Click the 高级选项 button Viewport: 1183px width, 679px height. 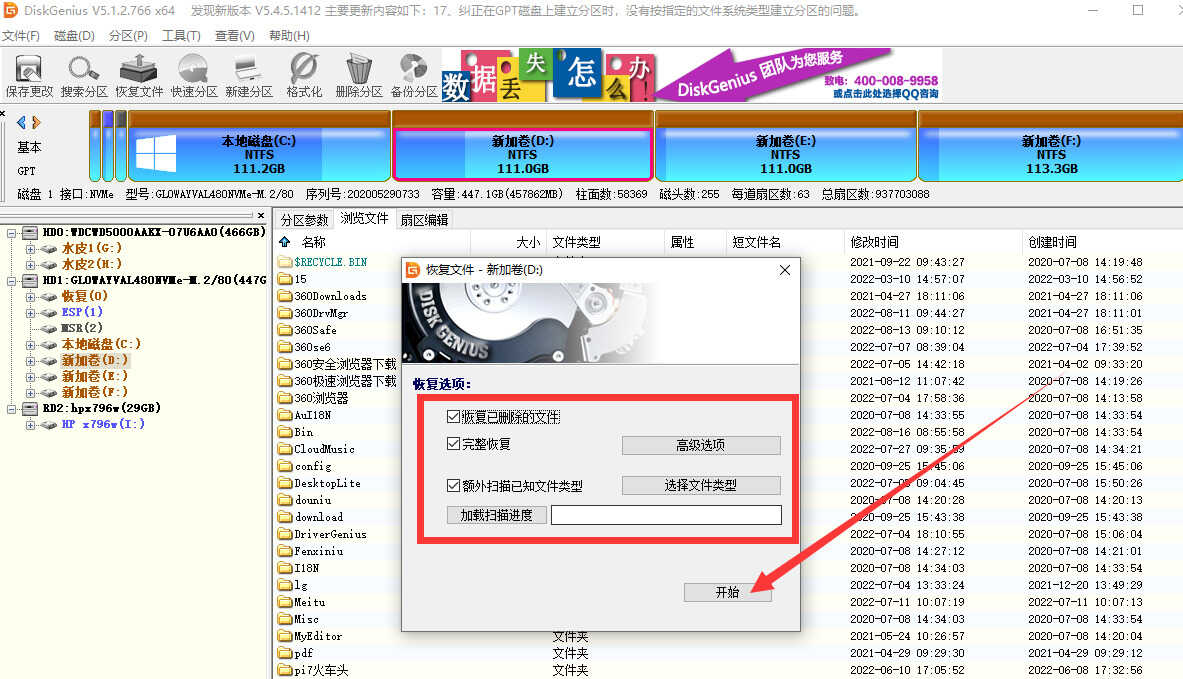point(701,445)
